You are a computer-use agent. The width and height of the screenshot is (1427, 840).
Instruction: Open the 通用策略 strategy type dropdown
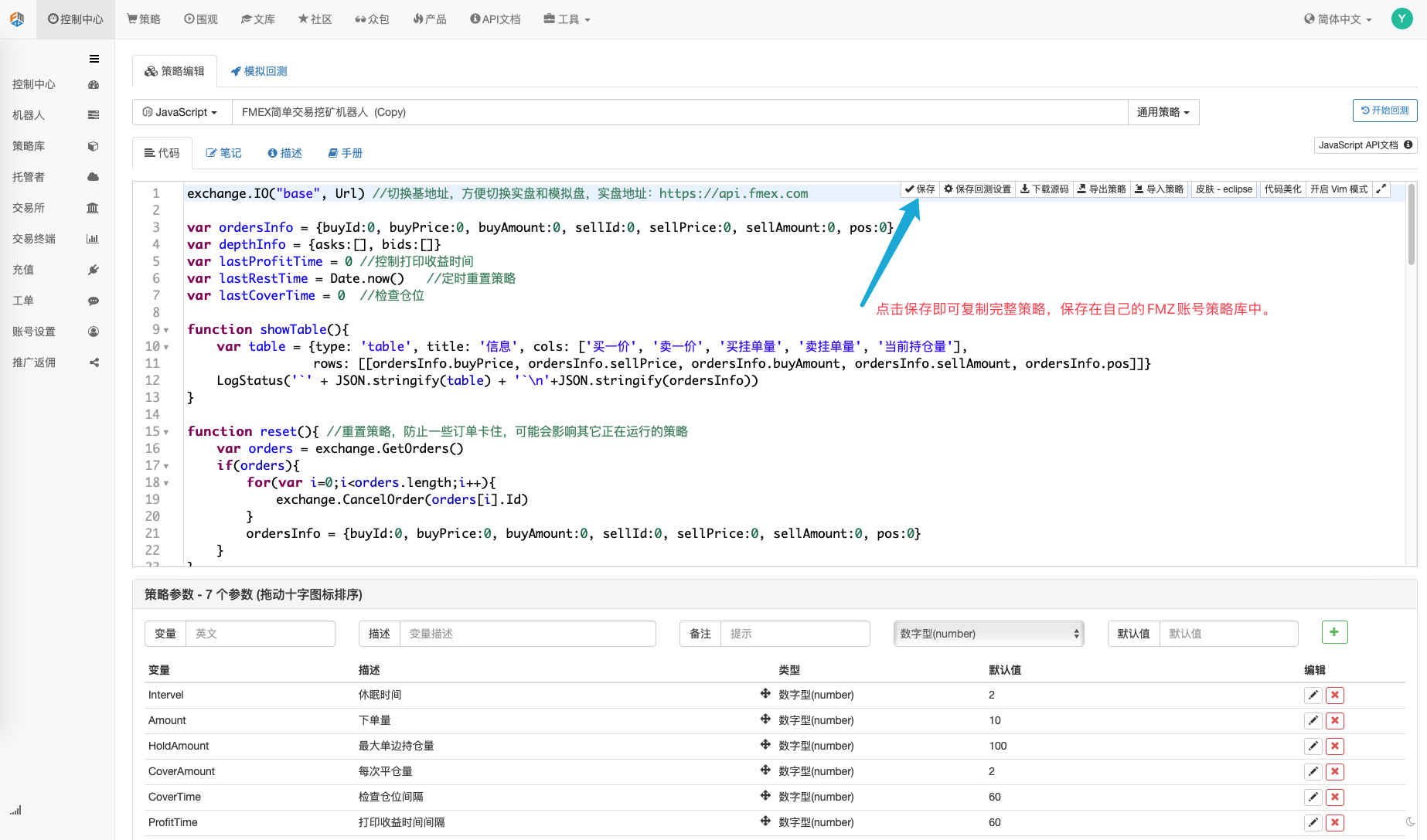[x=1163, y=112]
